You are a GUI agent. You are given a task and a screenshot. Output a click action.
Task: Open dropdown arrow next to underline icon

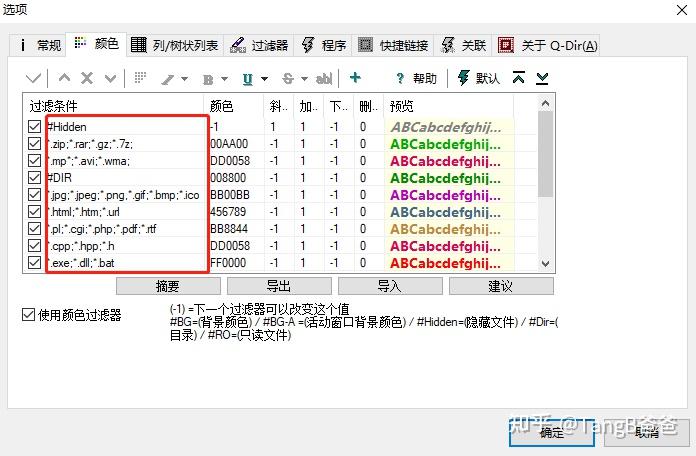click(x=264, y=79)
